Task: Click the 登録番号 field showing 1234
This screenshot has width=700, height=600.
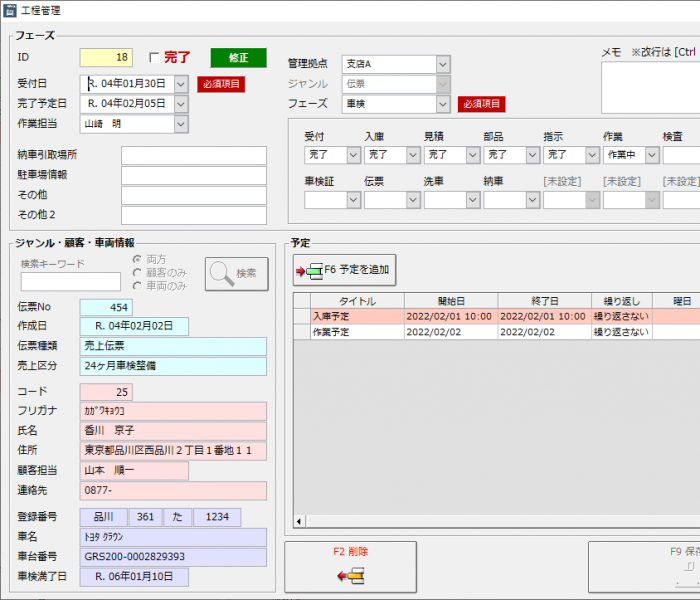Action: [217, 517]
